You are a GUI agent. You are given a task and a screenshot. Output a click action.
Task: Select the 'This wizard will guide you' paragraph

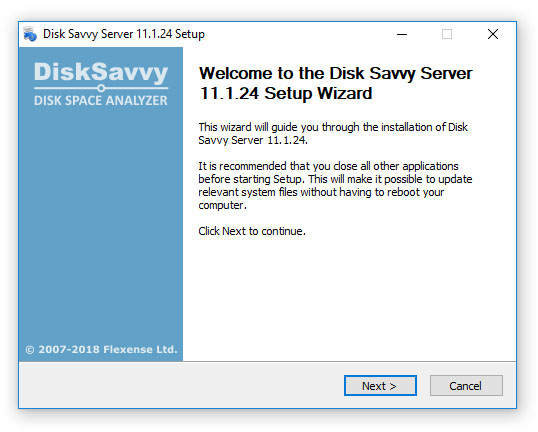click(333, 133)
